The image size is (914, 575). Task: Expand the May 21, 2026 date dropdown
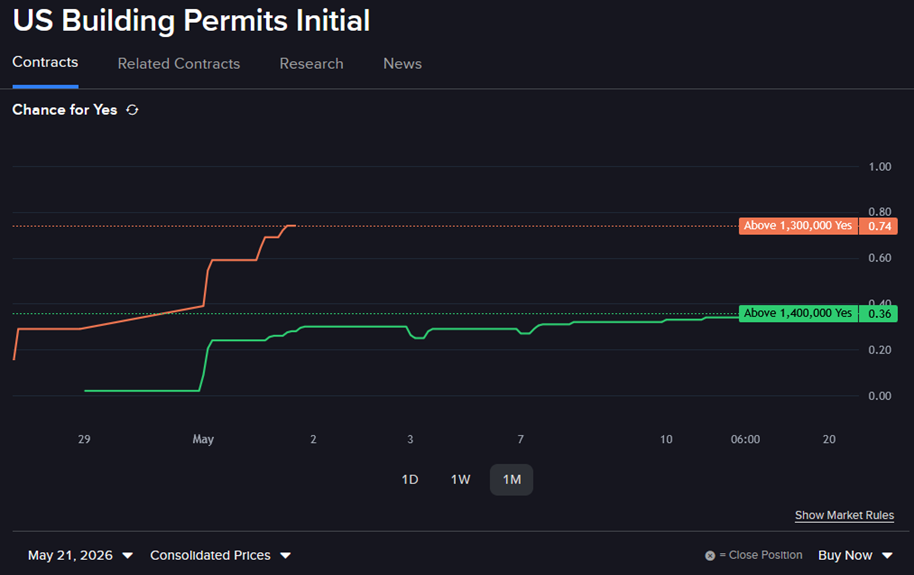(x=80, y=555)
